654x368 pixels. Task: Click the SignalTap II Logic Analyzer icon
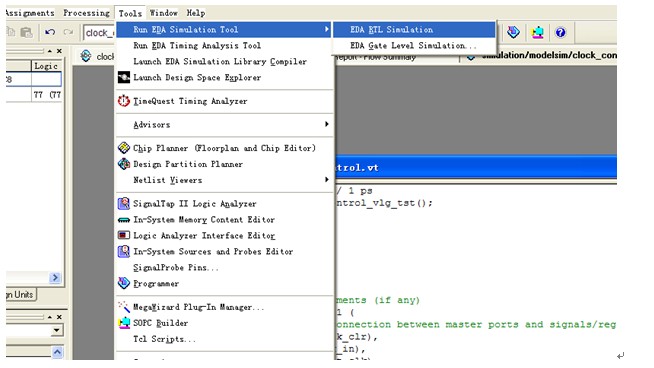click(x=124, y=204)
